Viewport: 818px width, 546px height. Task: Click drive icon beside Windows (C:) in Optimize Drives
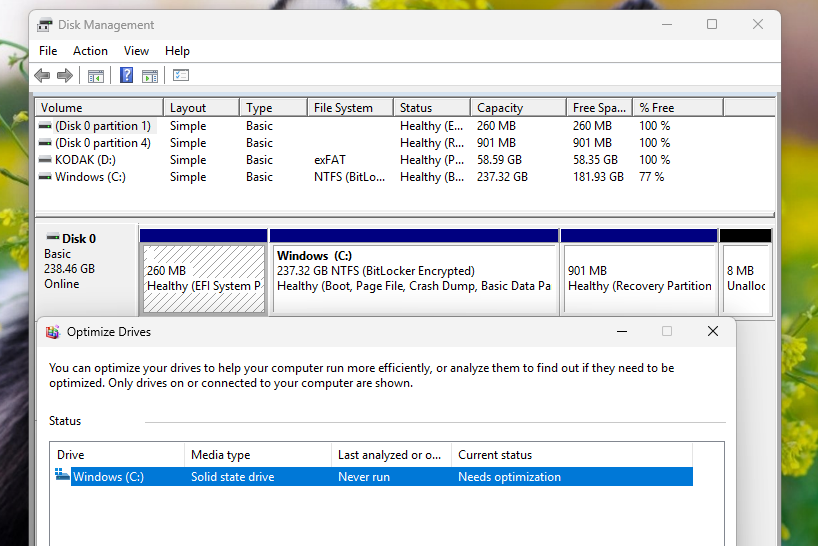tap(62, 475)
